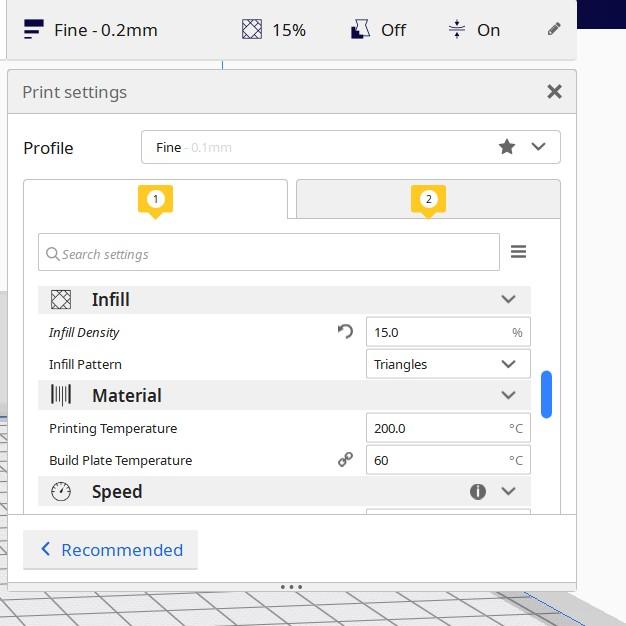Open the Profile dropdown arrow

(x=539, y=147)
